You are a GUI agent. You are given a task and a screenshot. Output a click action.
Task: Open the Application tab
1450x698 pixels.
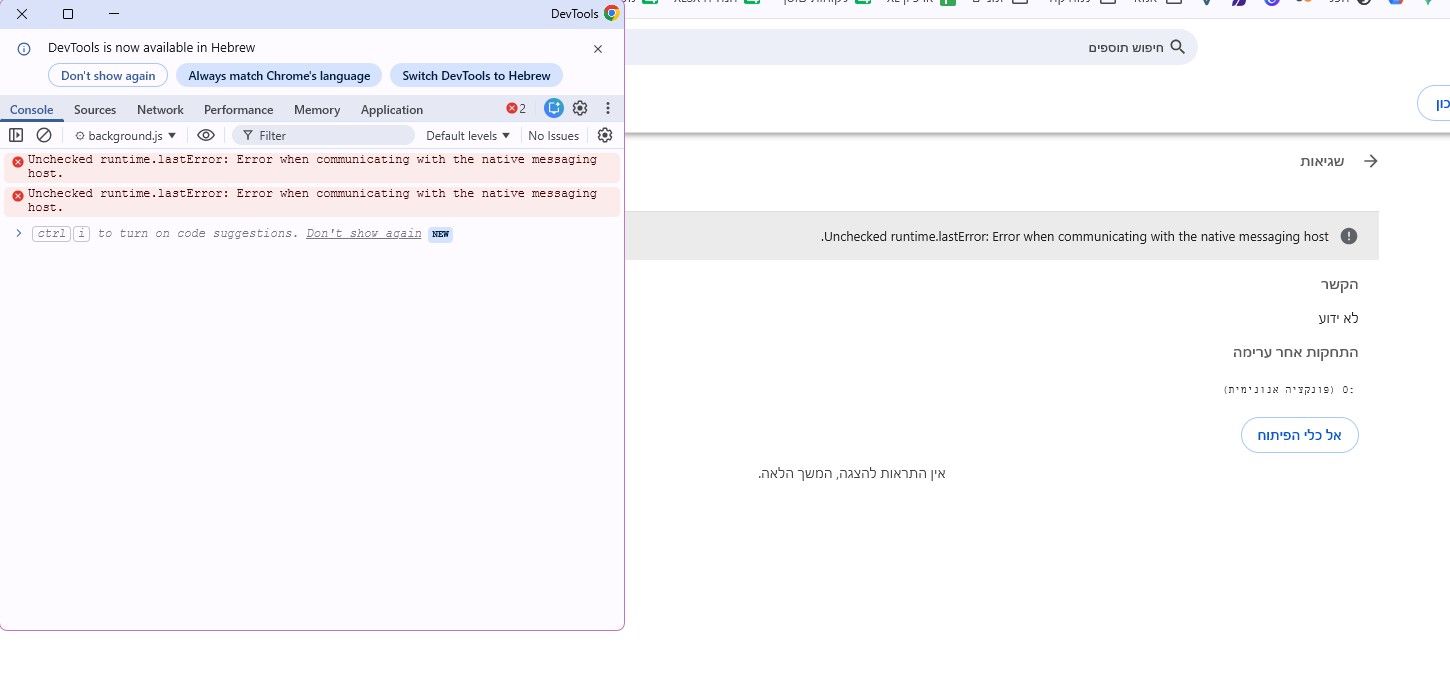click(392, 110)
